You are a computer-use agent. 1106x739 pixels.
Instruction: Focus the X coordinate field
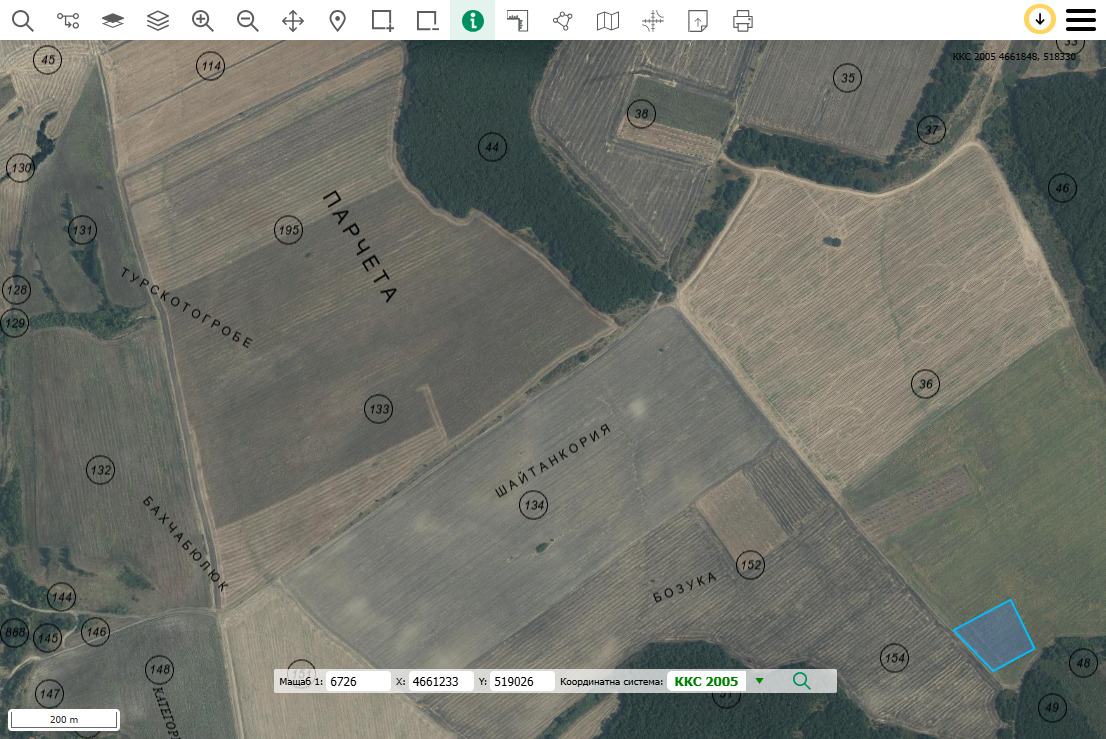[x=440, y=681]
